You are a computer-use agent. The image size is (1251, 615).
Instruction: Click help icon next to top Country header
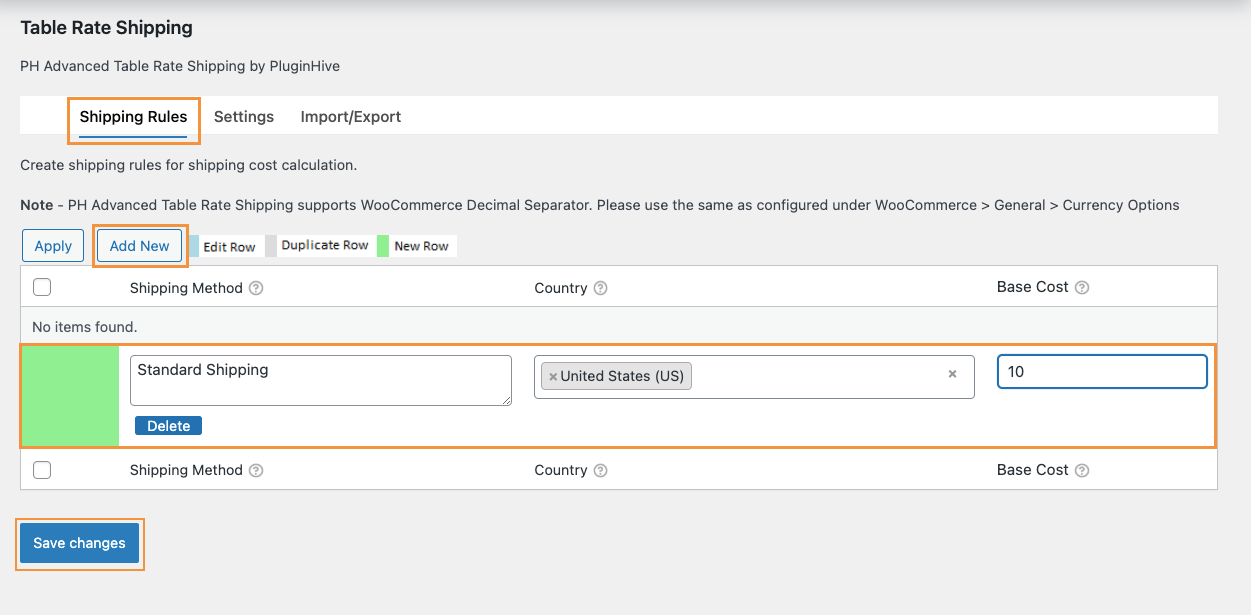point(600,288)
